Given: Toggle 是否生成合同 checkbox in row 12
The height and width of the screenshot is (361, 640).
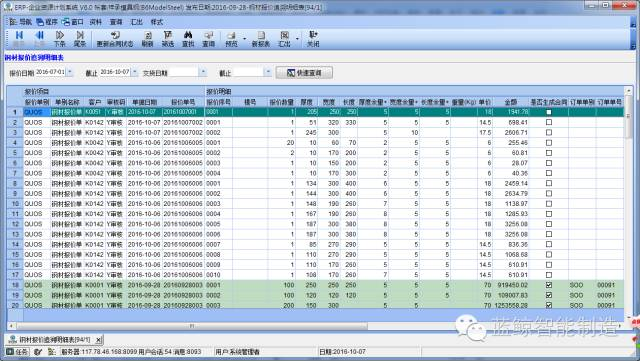Looking at the screenshot, I should tap(549, 224).
